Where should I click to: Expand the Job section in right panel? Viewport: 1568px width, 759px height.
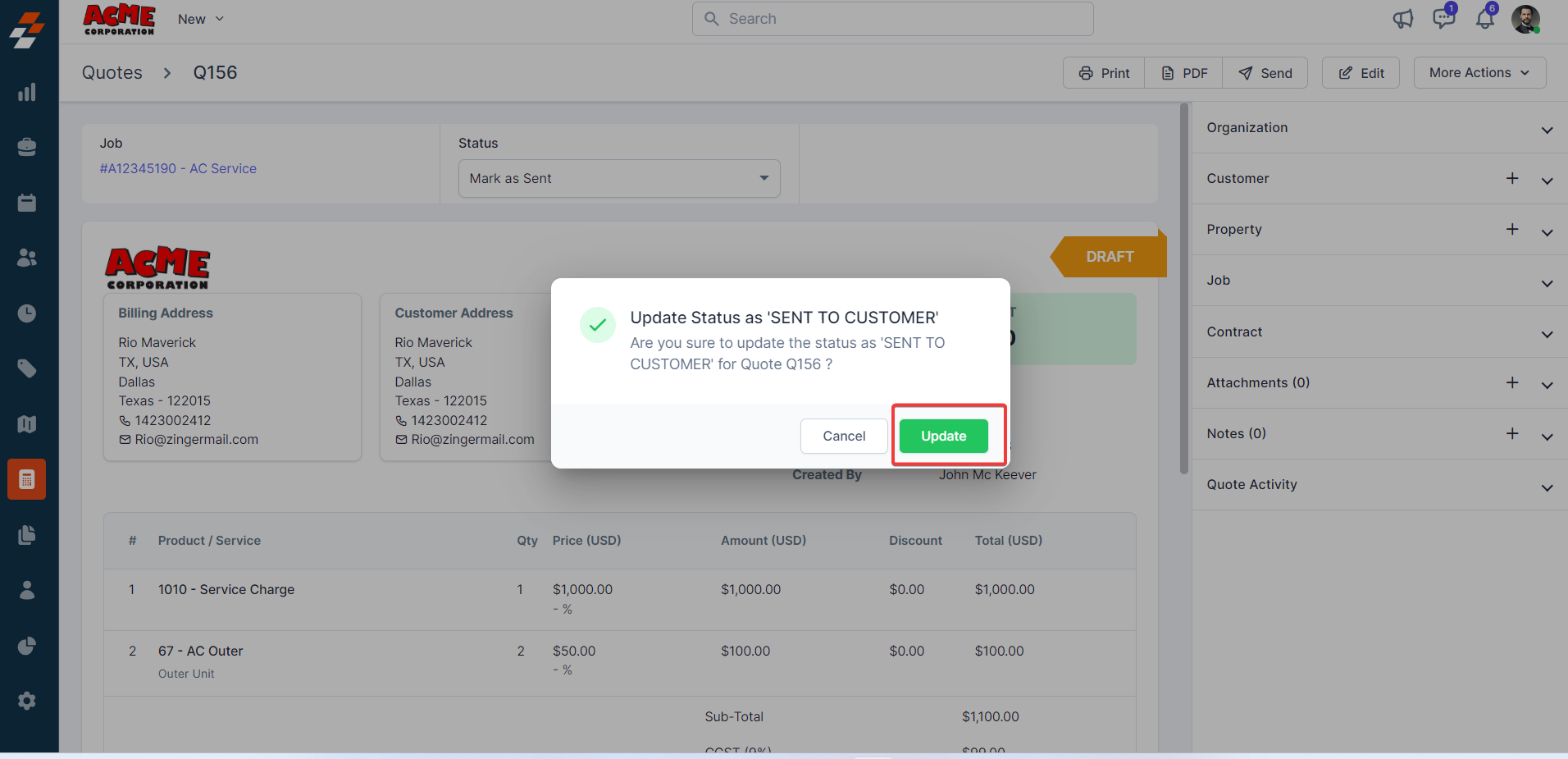tap(1547, 283)
